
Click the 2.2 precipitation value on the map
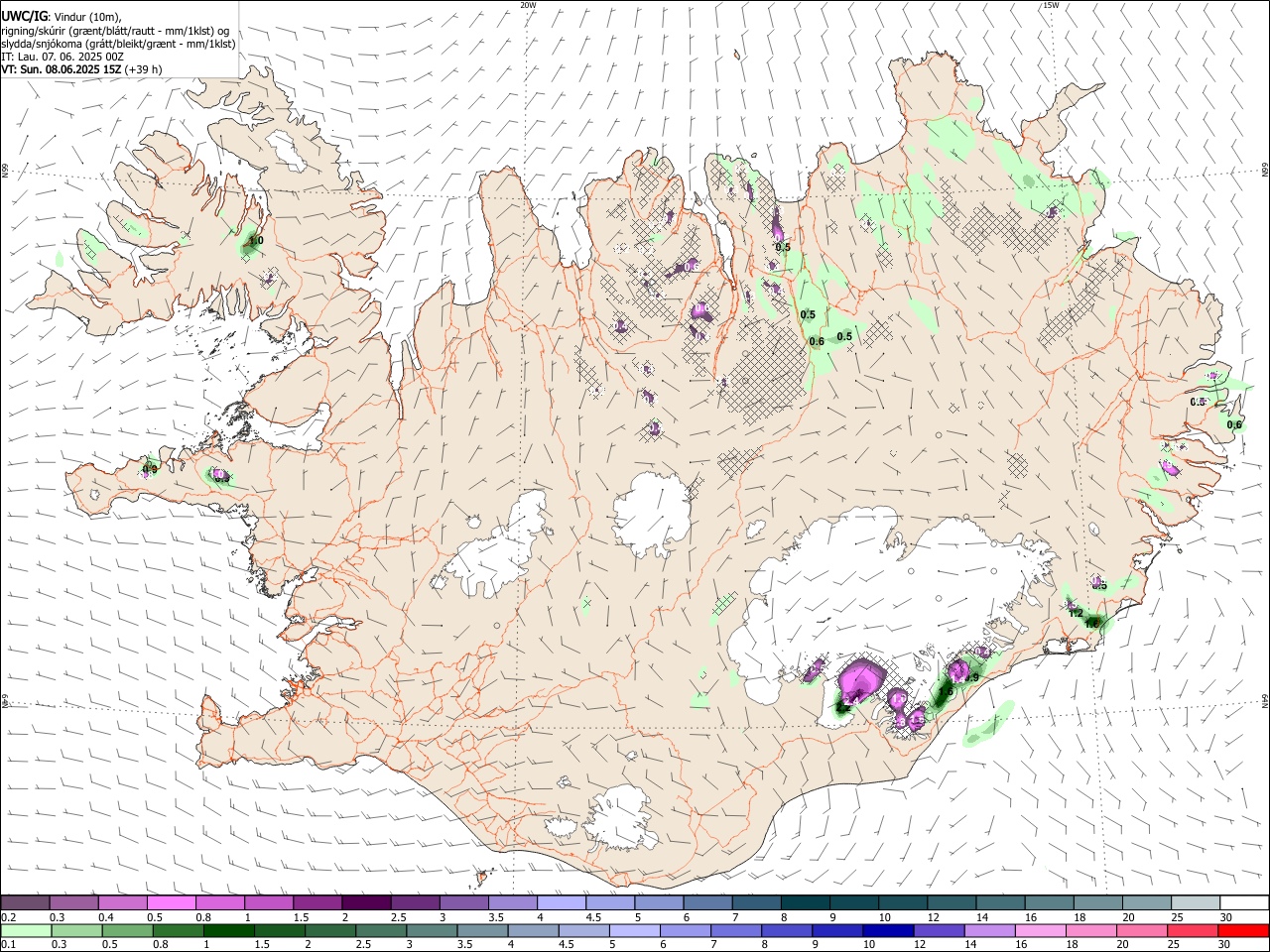(x=843, y=708)
